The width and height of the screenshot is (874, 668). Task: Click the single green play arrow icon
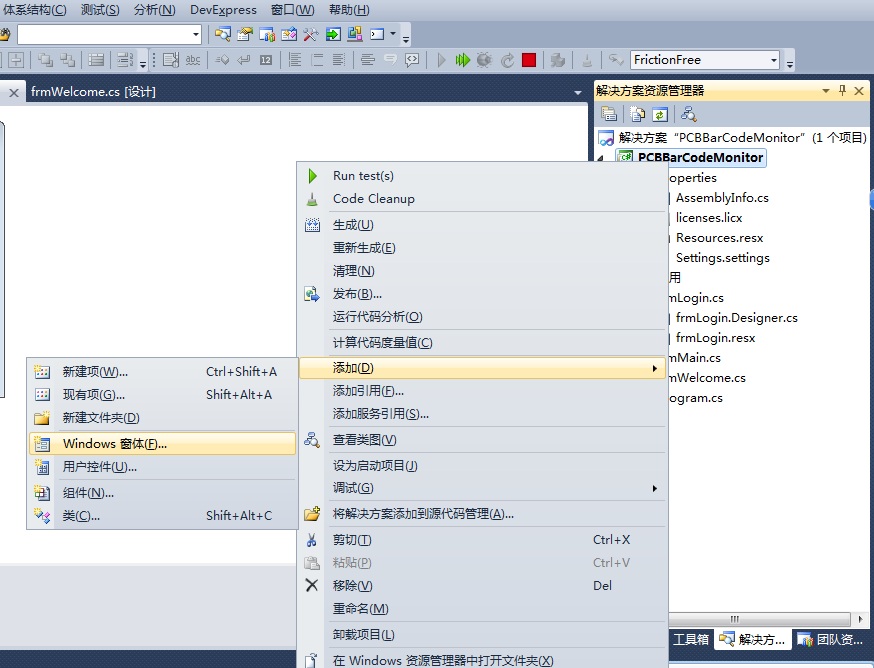[442, 60]
